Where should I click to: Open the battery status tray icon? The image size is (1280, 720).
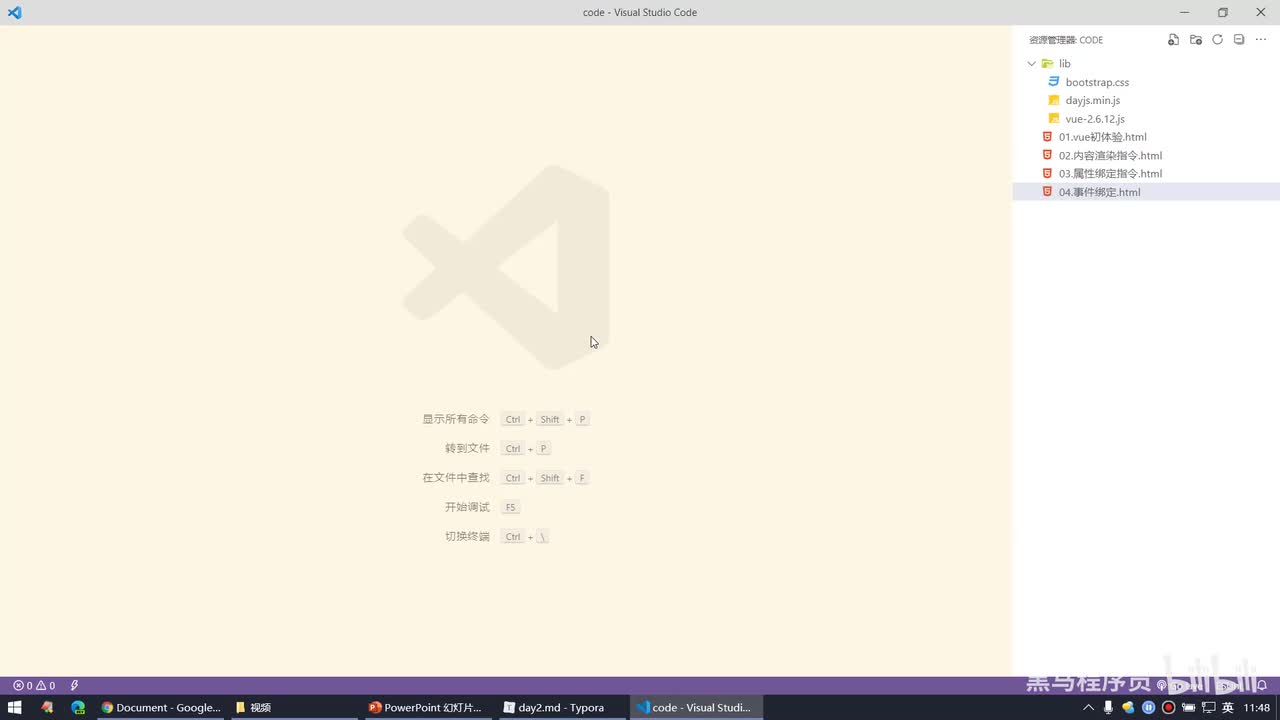pyautogui.click(x=1188, y=707)
